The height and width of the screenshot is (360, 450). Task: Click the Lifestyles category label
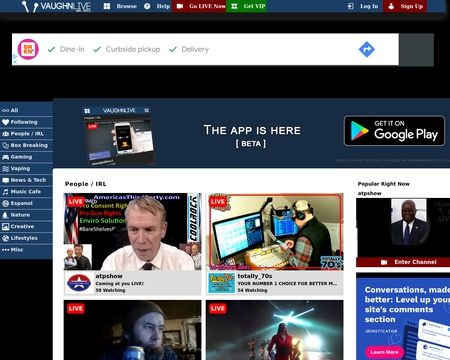tap(24, 238)
